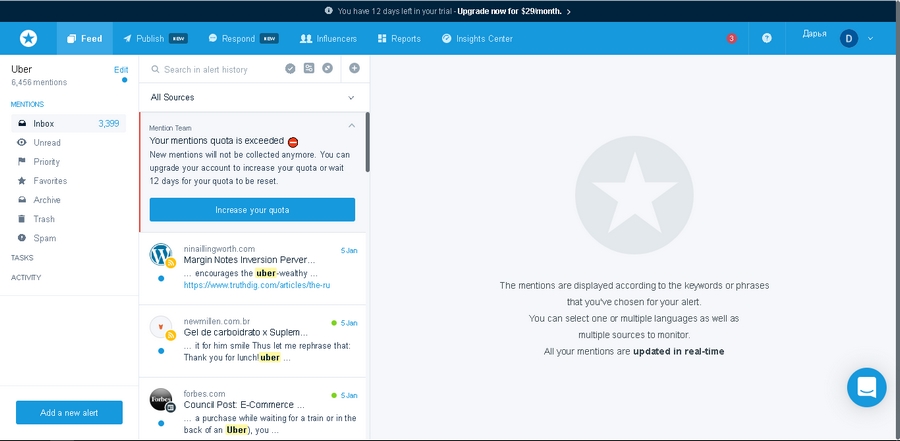Toggle unread dot on newmillen.com.br mention

point(161,351)
